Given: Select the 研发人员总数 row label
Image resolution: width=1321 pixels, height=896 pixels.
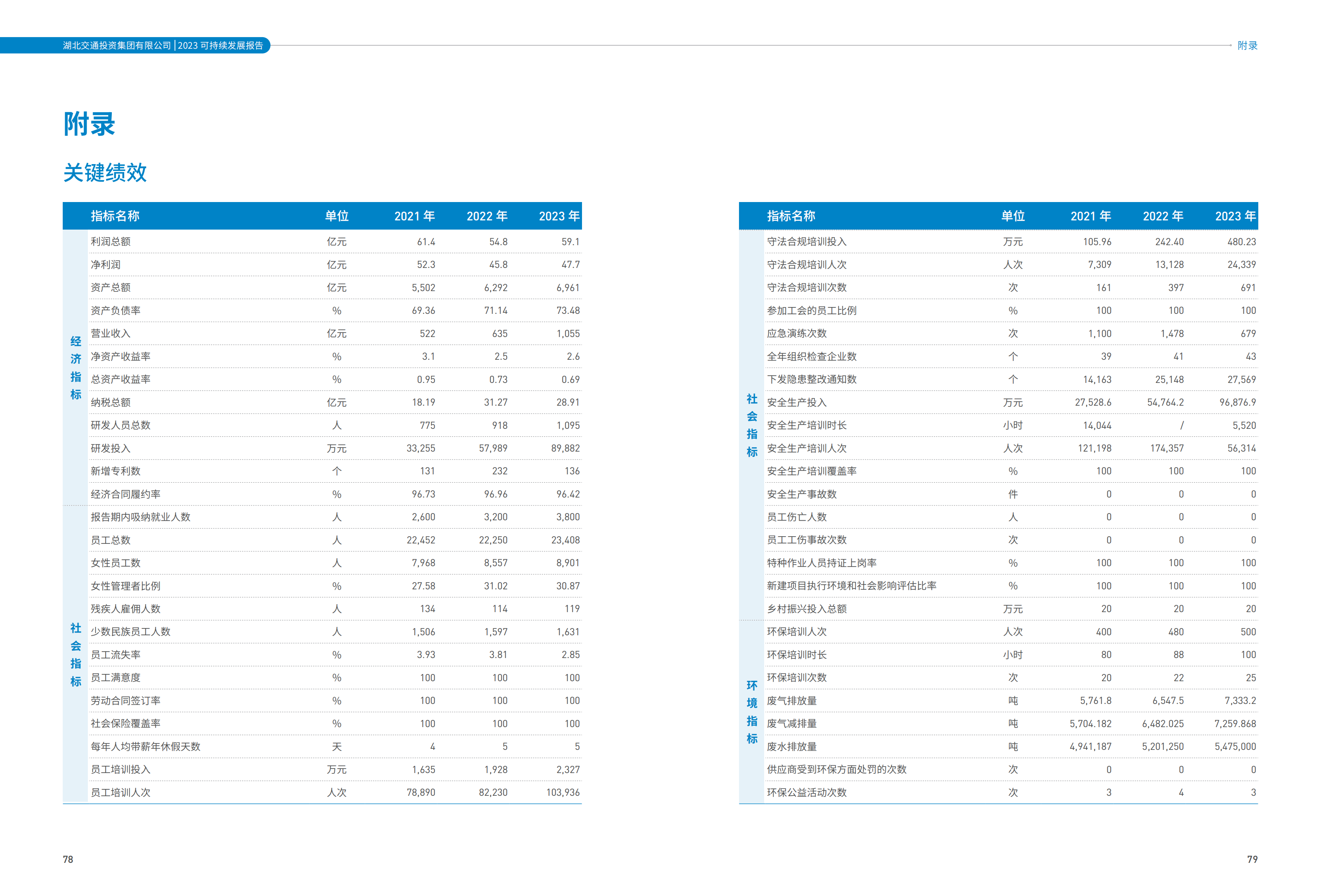Looking at the screenshot, I should click(x=121, y=425).
